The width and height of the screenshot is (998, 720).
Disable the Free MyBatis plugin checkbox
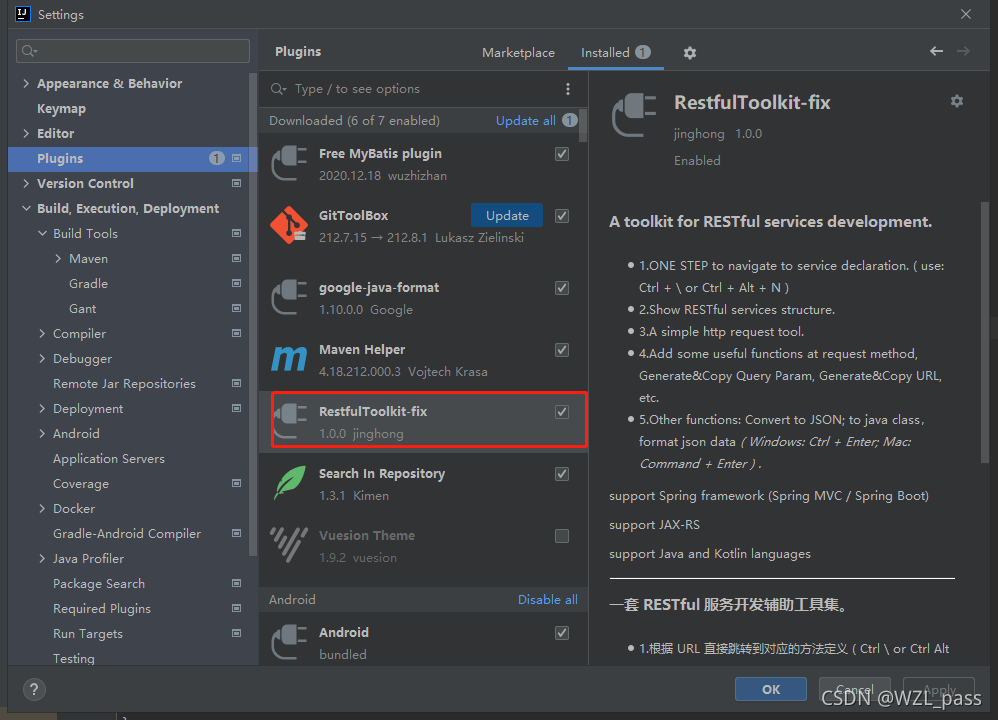562,154
